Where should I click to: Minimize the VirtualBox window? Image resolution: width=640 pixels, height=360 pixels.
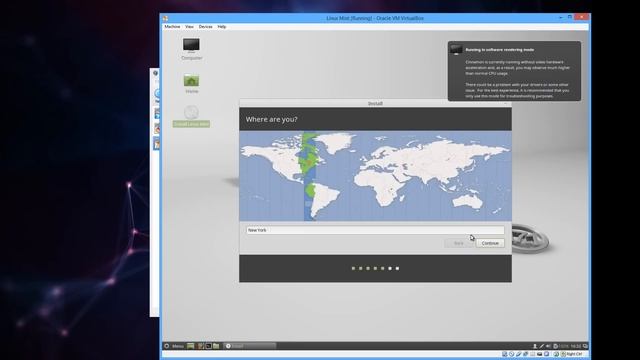[x=561, y=18]
